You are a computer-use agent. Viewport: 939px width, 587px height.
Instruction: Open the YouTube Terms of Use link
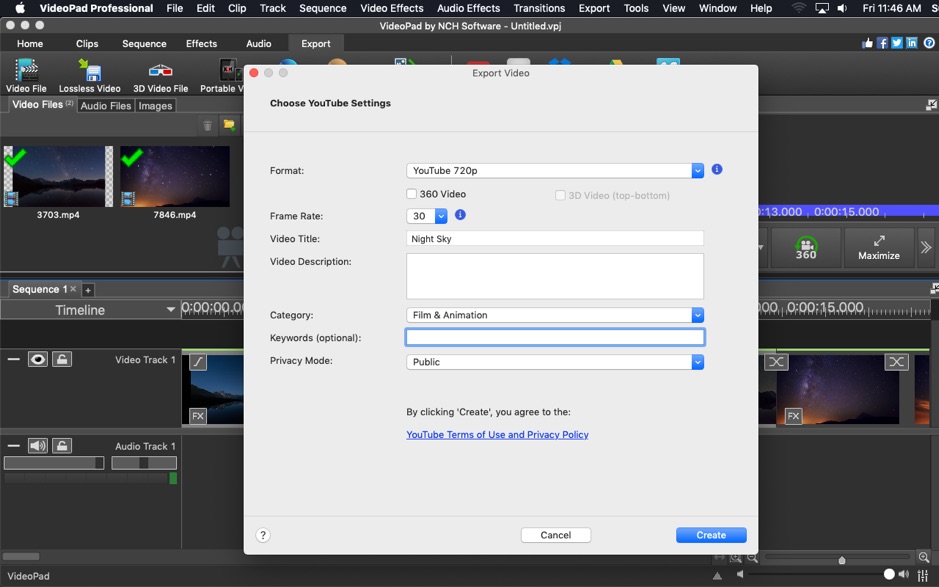click(x=497, y=434)
